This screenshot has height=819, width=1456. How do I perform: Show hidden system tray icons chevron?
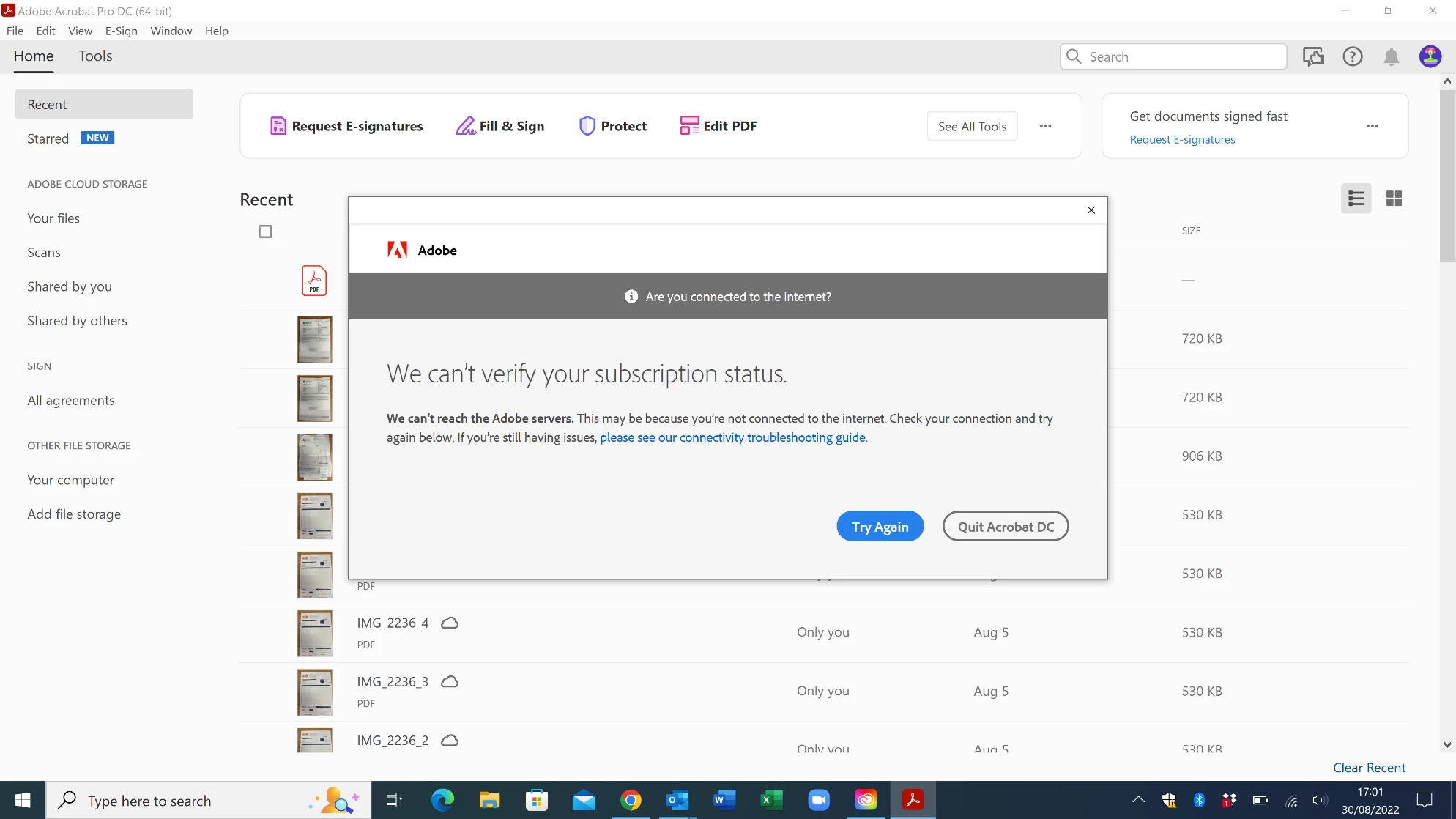[x=1138, y=800]
